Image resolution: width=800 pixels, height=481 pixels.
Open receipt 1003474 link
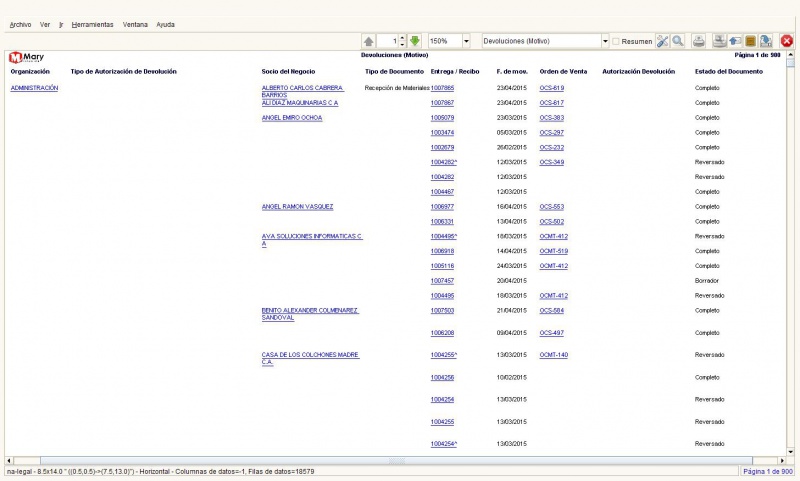(442, 133)
